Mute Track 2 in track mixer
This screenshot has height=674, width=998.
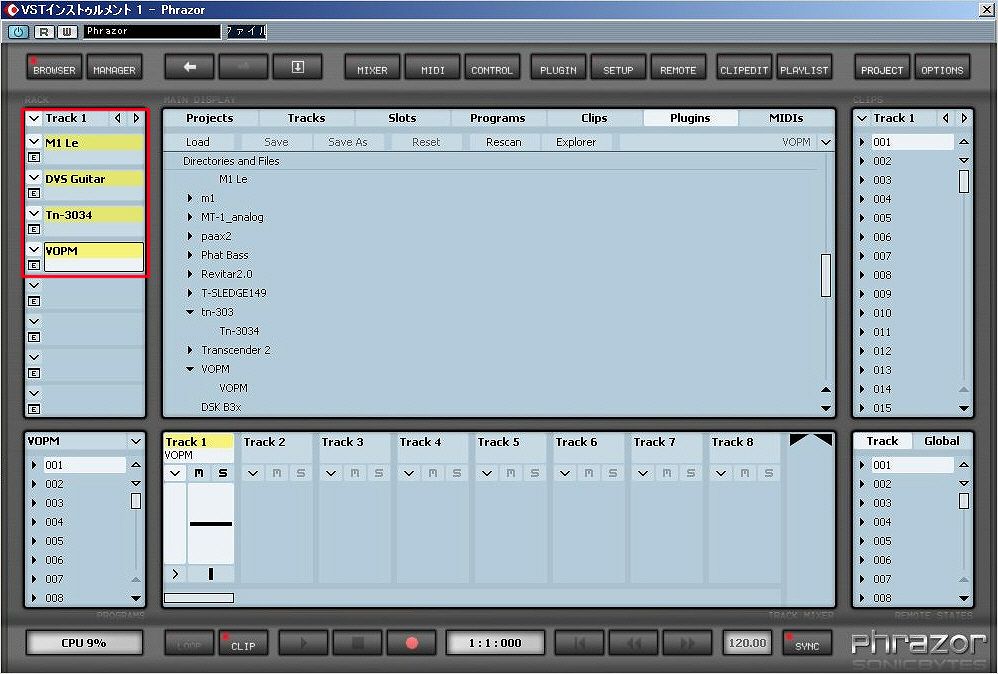[277, 474]
